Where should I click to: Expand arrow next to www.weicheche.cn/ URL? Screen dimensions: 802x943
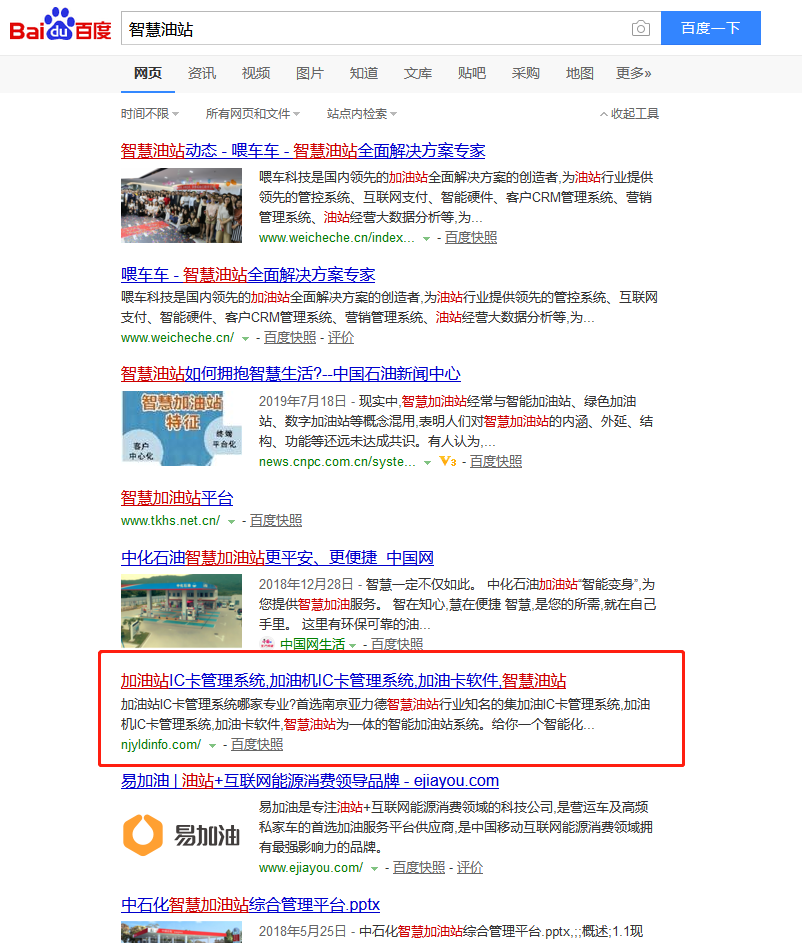[x=245, y=339]
